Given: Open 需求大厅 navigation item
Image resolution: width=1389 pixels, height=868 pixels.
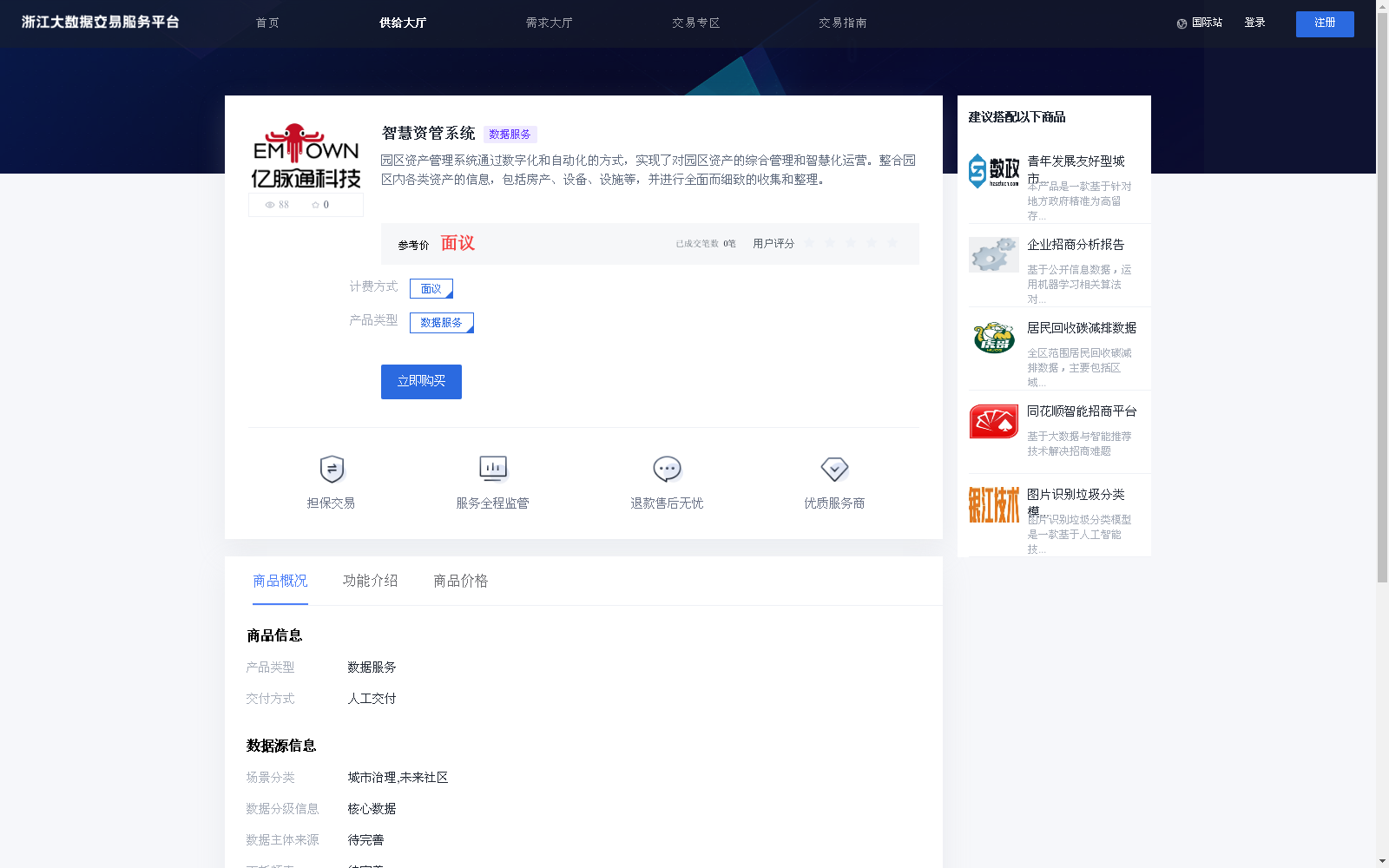Looking at the screenshot, I should coord(550,23).
